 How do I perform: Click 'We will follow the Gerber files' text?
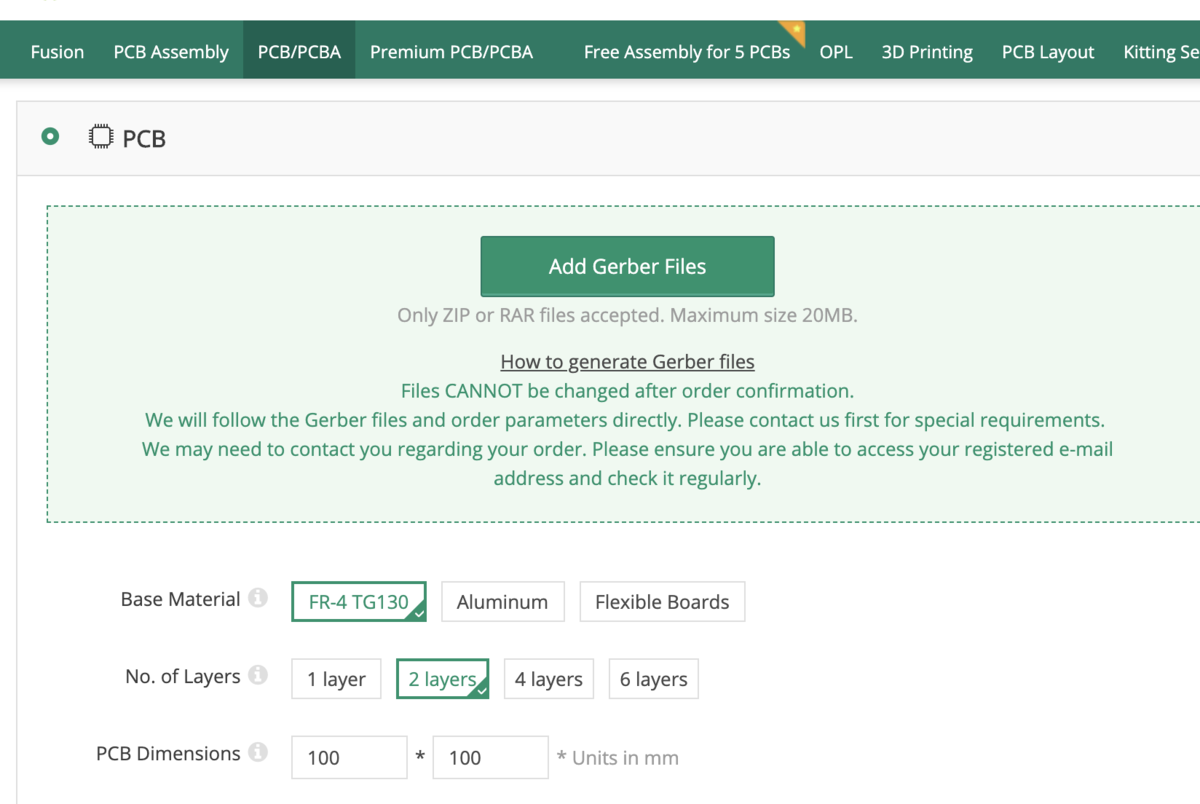(625, 420)
